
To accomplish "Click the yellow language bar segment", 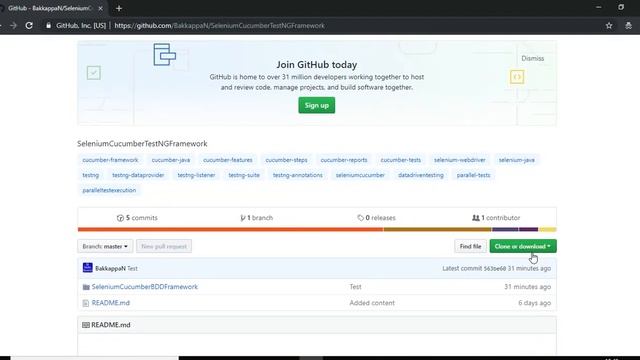I will coord(547,229).
